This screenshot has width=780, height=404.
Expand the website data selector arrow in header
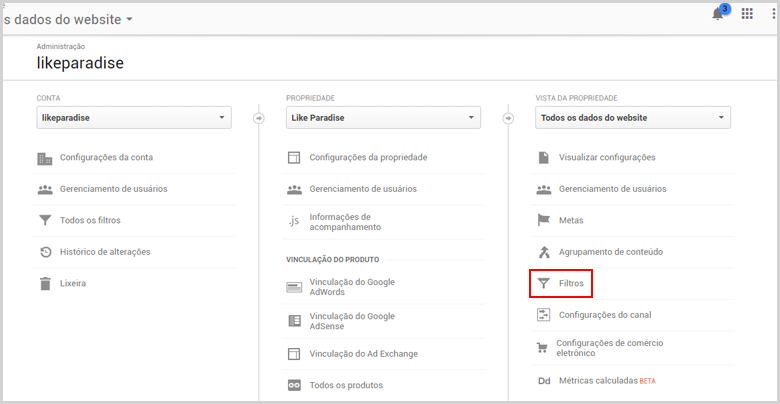129,20
